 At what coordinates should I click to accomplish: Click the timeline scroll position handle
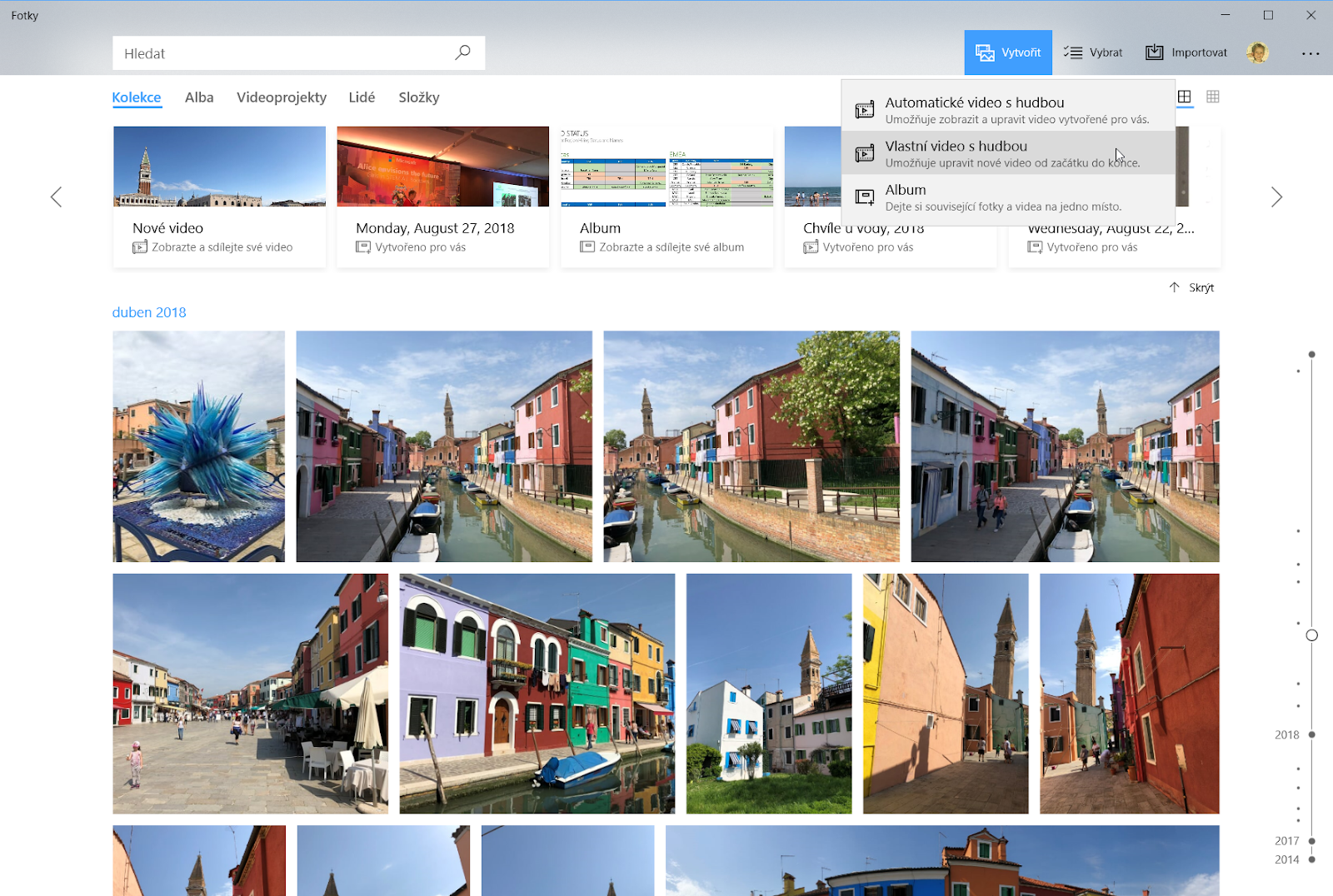pyautogui.click(x=1311, y=635)
